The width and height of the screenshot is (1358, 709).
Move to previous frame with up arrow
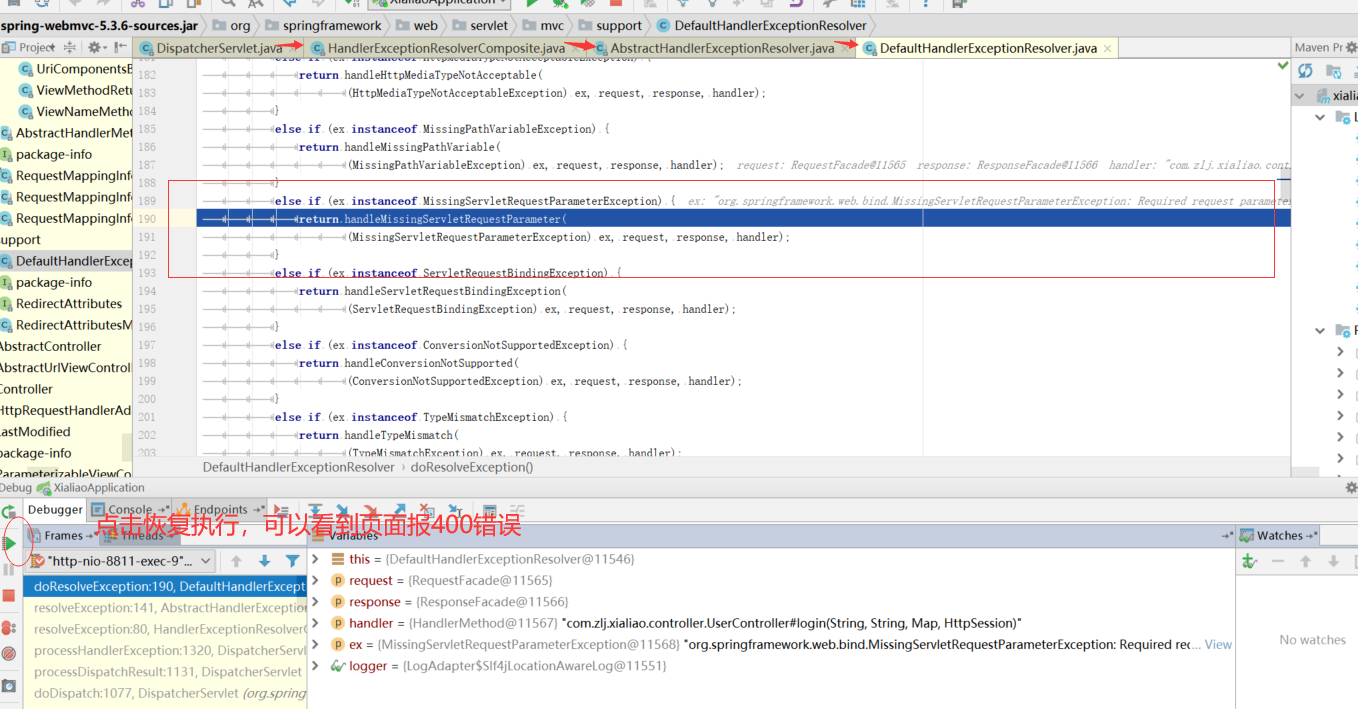pyautogui.click(x=236, y=562)
